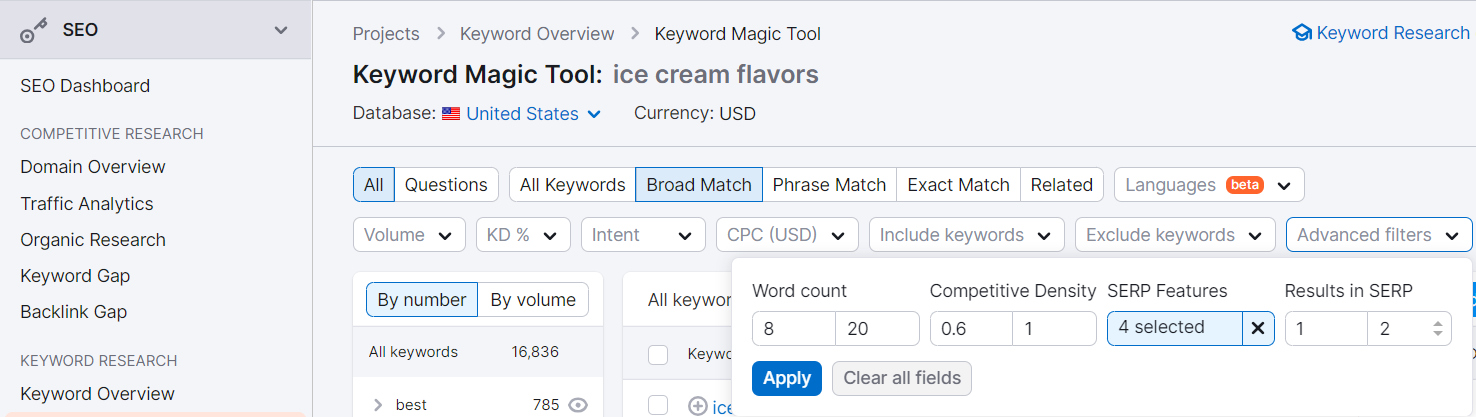1476x417 pixels.
Task: Click the Keyword Research graduation cap icon
Action: (1302, 34)
